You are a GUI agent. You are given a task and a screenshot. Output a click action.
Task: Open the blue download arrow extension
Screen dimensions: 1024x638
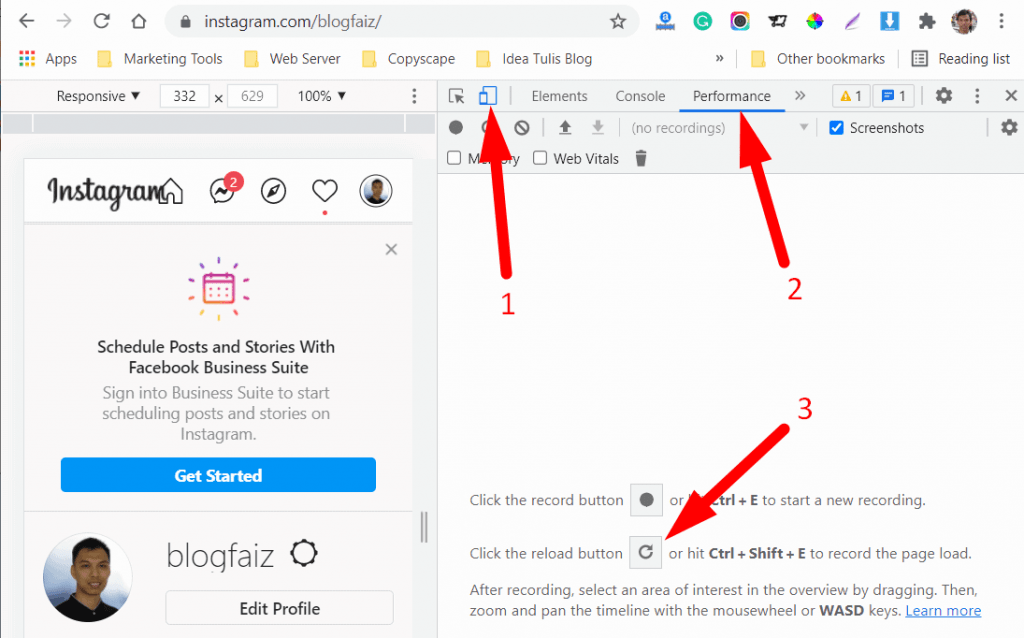coord(889,22)
